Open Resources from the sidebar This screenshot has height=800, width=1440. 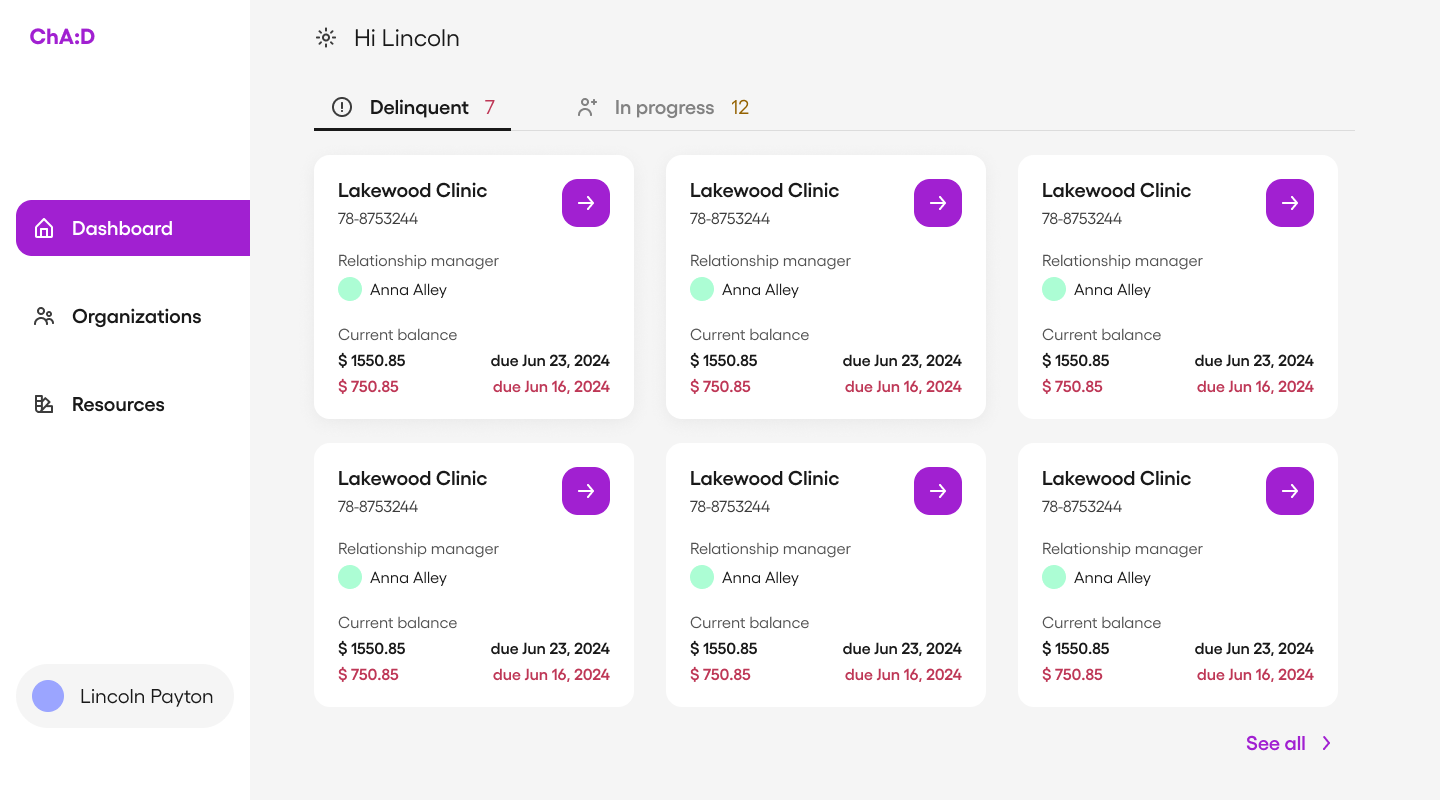[118, 405]
